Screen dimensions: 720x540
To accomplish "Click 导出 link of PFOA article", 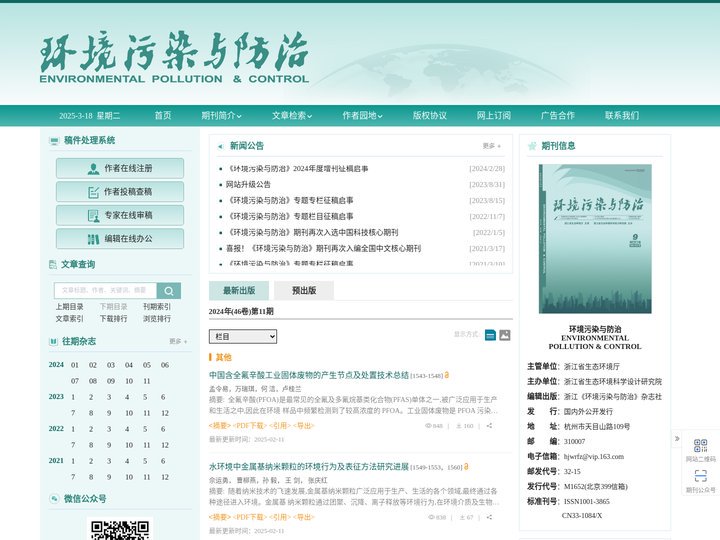I will [304, 426].
